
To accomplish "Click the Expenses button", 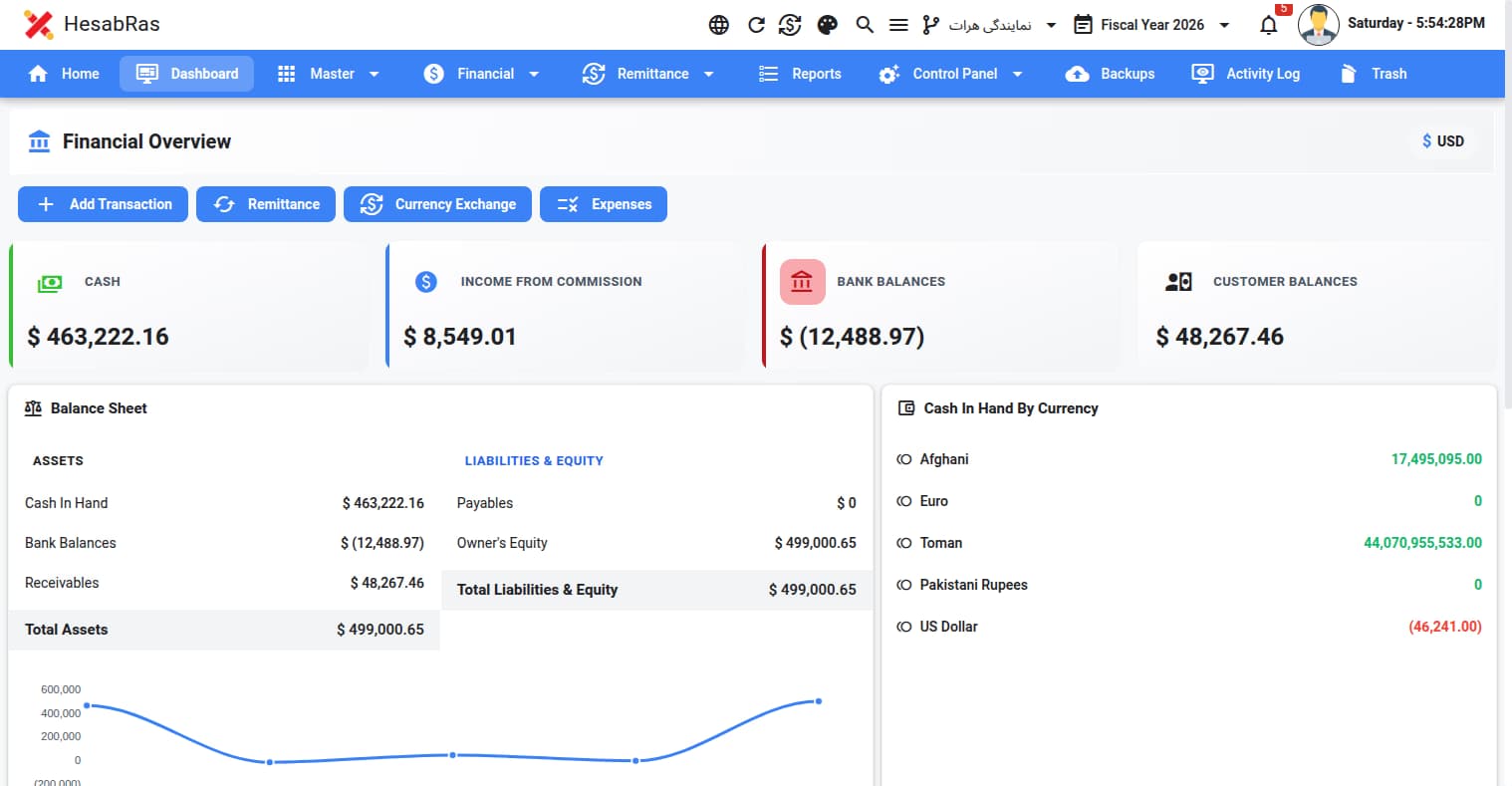I will click(x=604, y=204).
